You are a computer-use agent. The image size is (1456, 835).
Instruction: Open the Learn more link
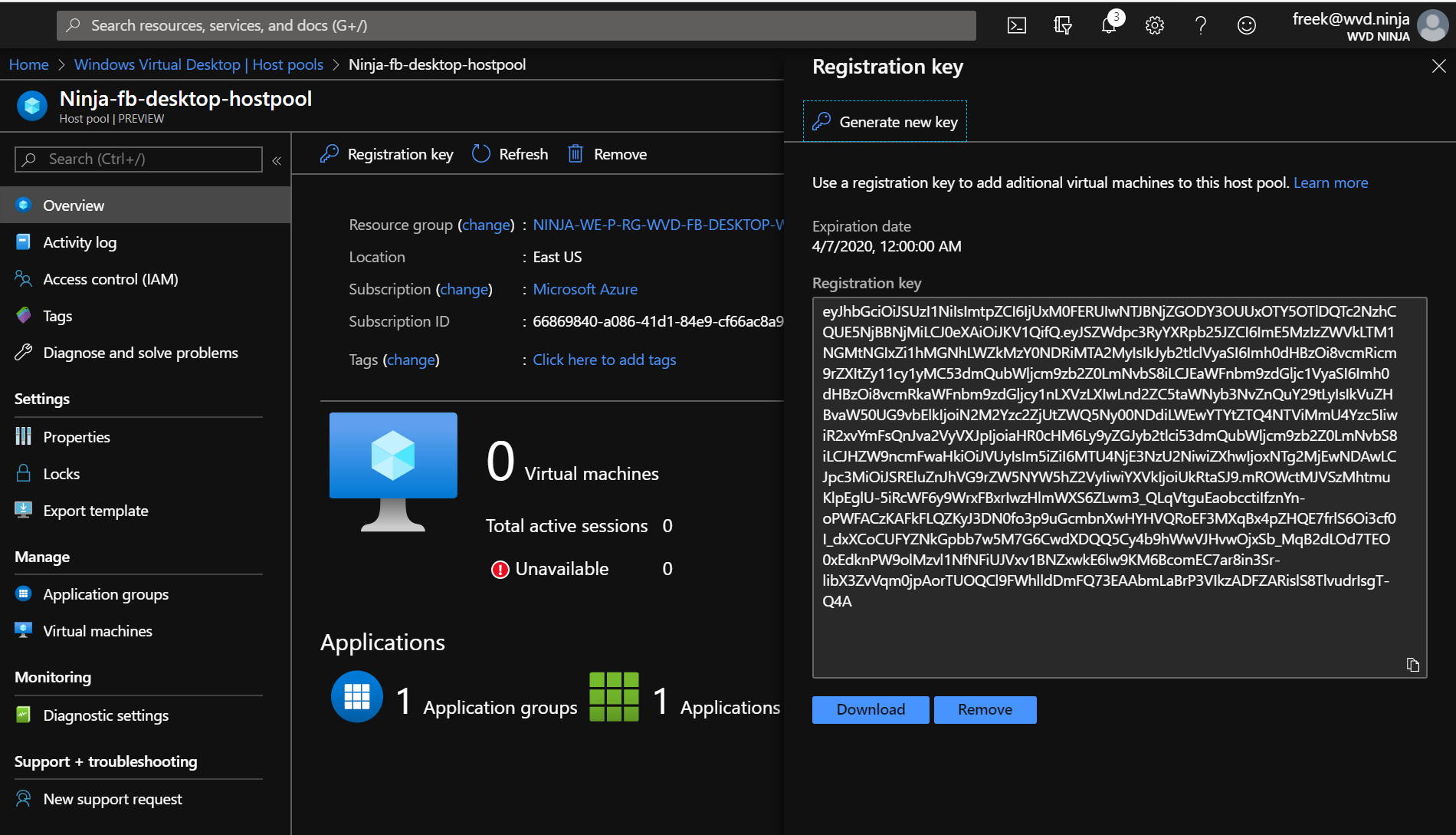(x=1330, y=182)
